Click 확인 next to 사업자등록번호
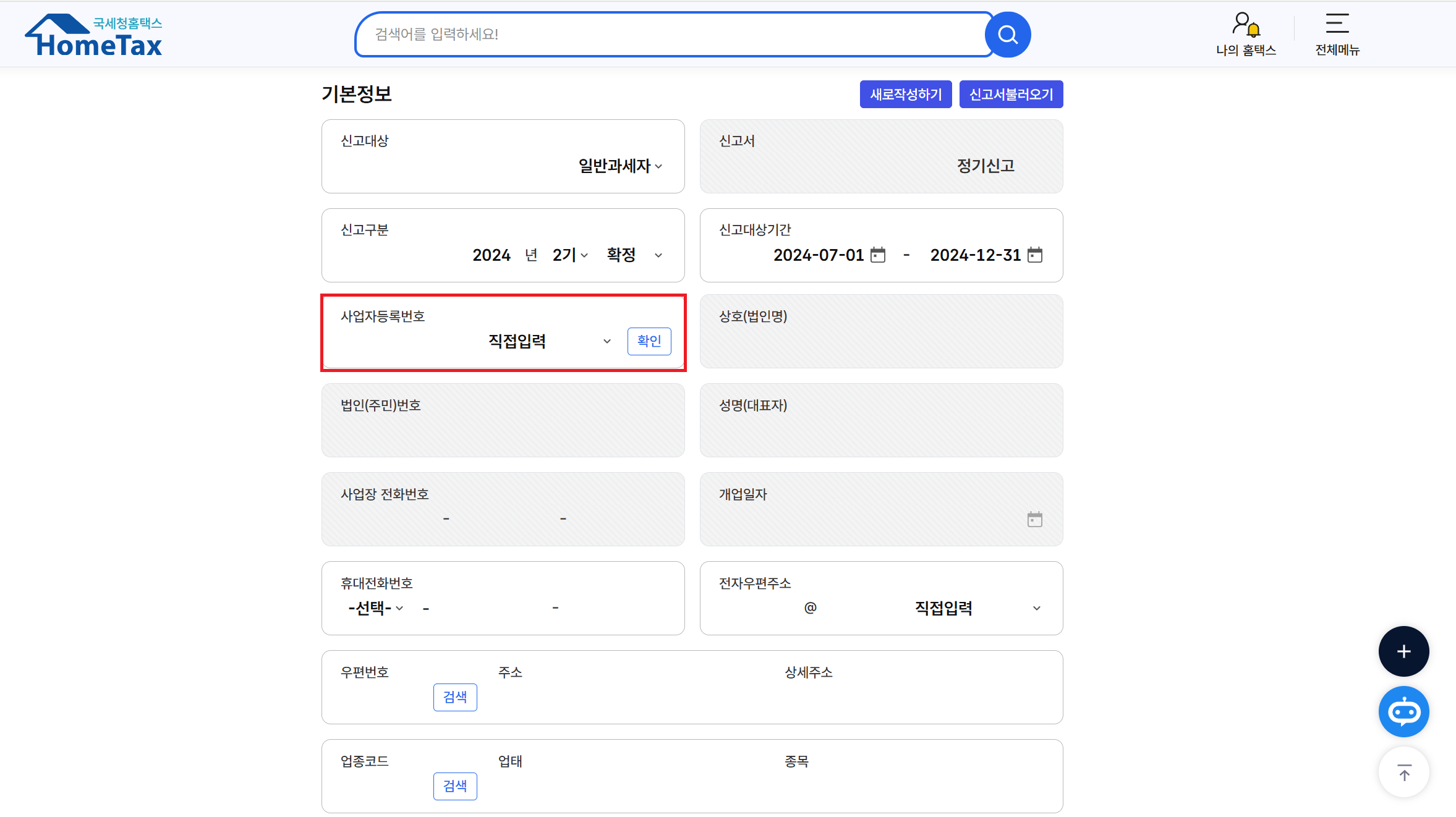The width and height of the screenshot is (1456, 817). pyautogui.click(x=649, y=341)
